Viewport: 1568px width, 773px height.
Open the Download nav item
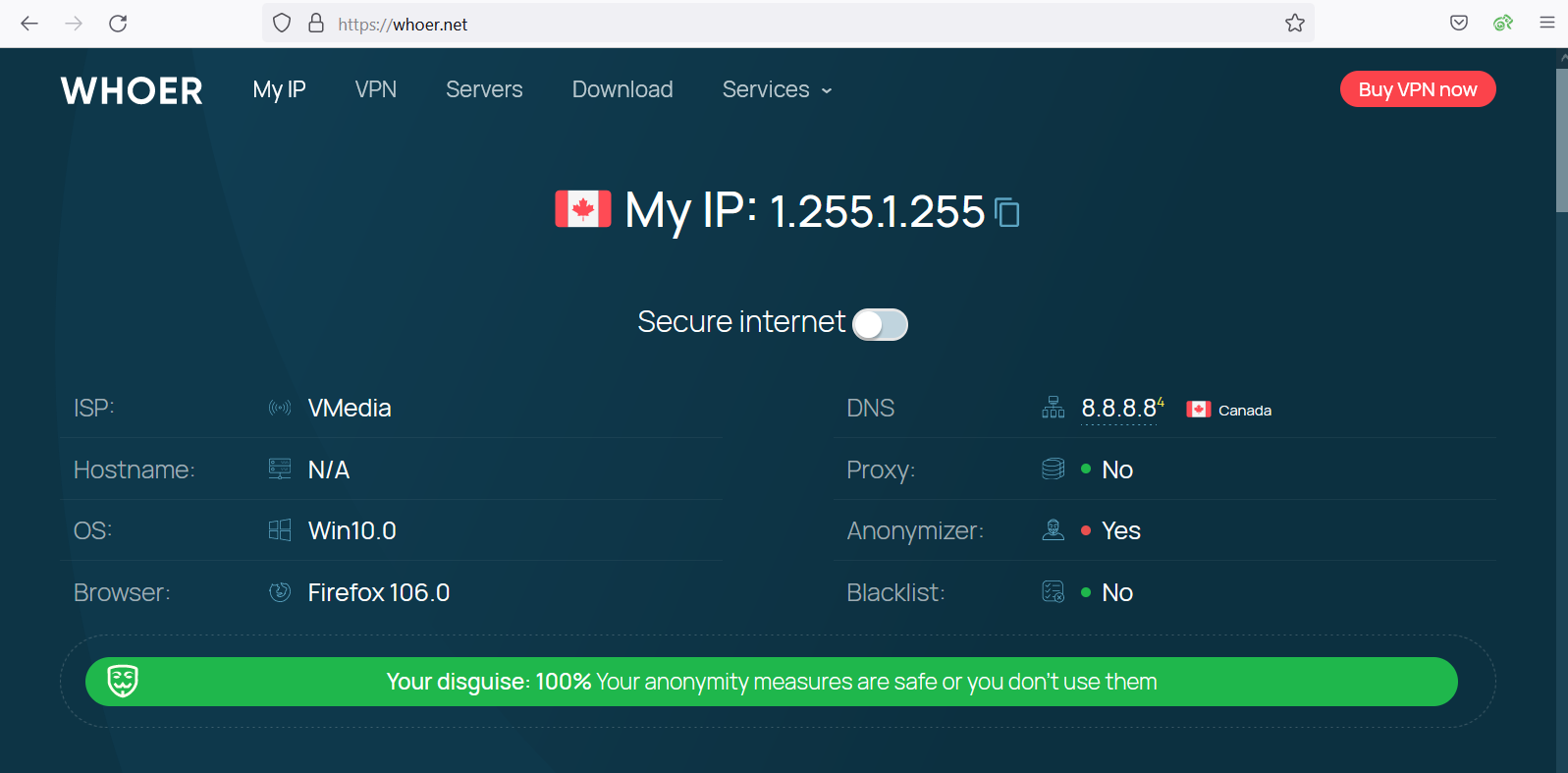pos(622,89)
